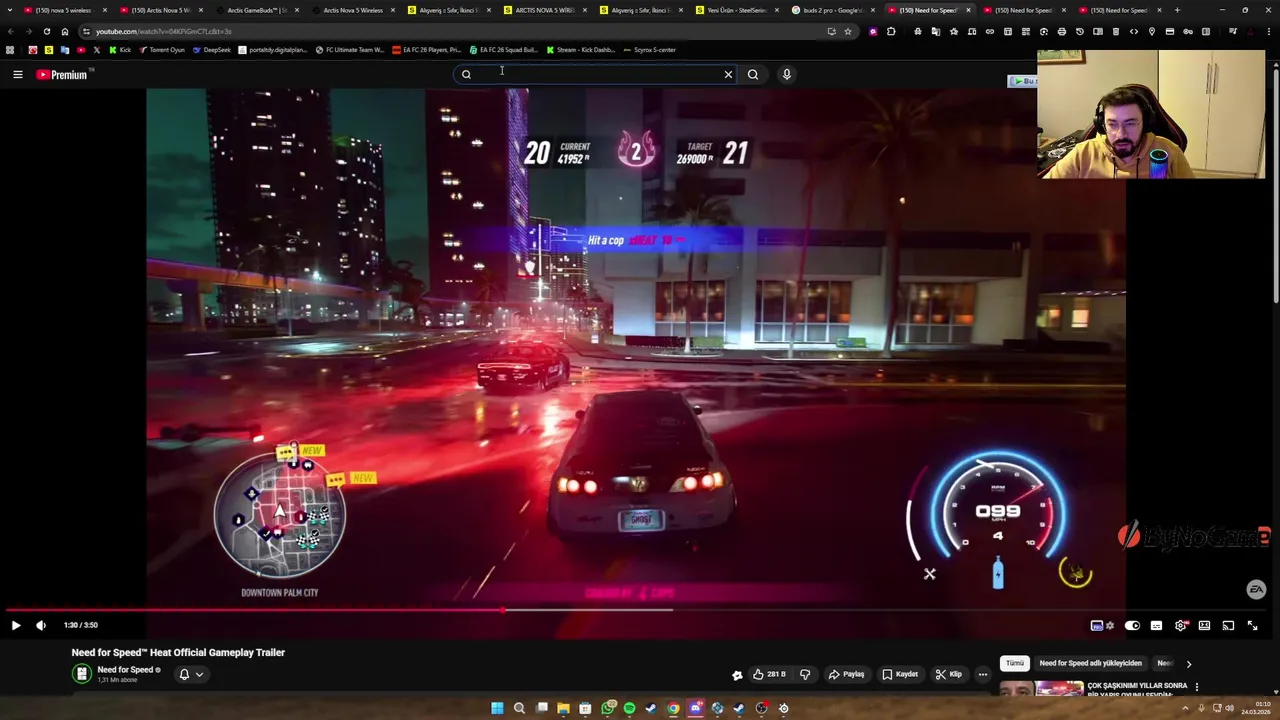Screen dimensions: 1280x720
Task: Switch to theater mode
Action: coord(1204,626)
